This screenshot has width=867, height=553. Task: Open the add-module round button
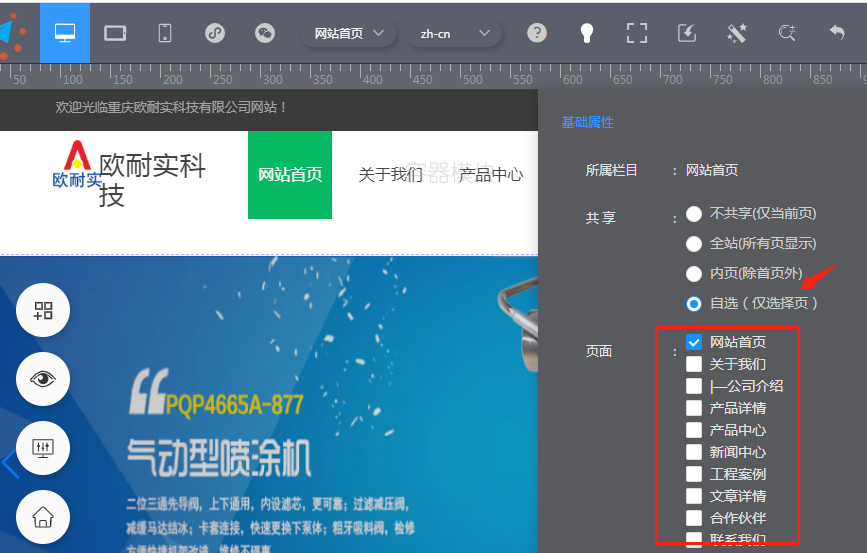pyautogui.click(x=43, y=310)
